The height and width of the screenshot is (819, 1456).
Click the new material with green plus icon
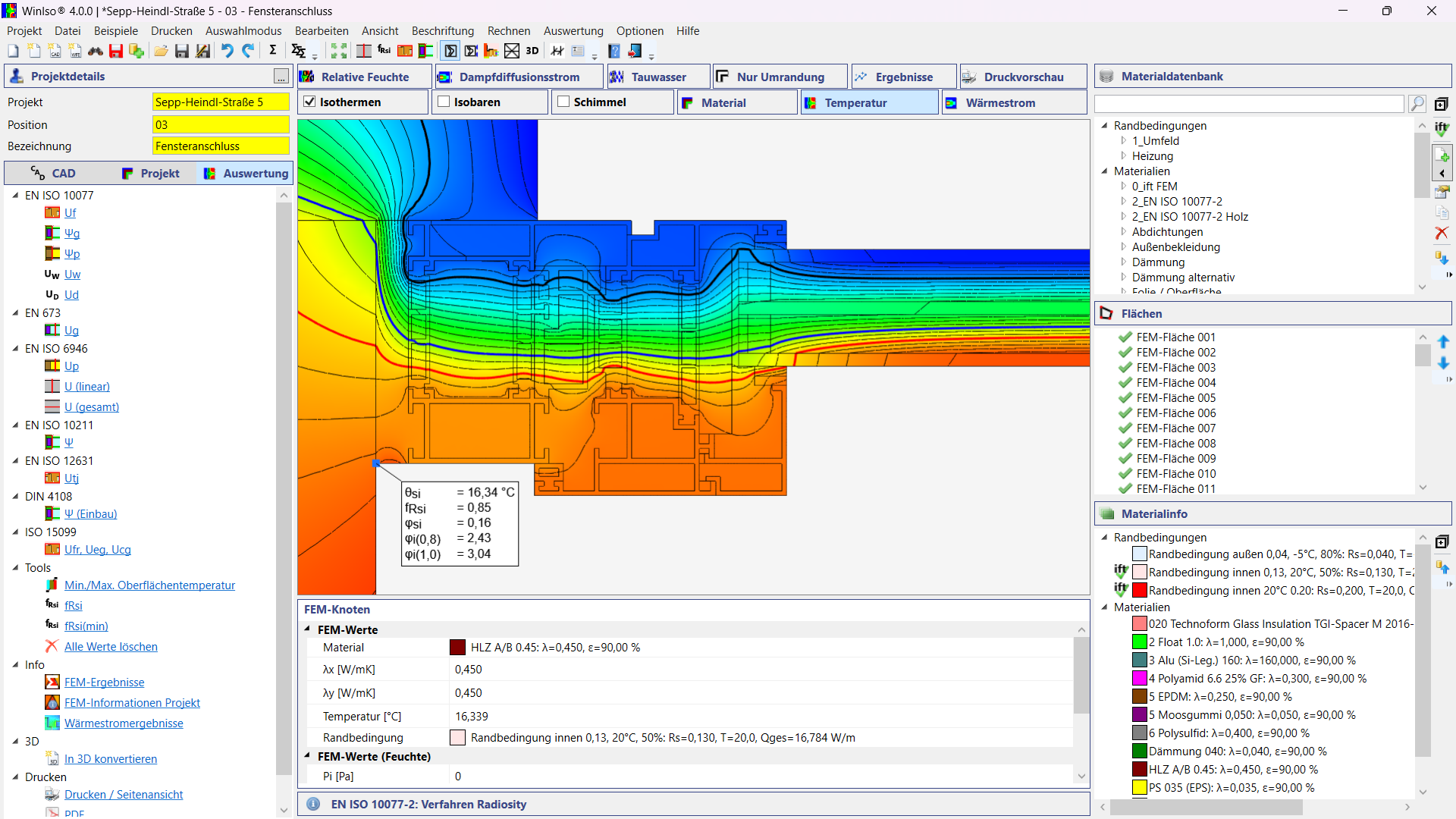[x=1442, y=155]
